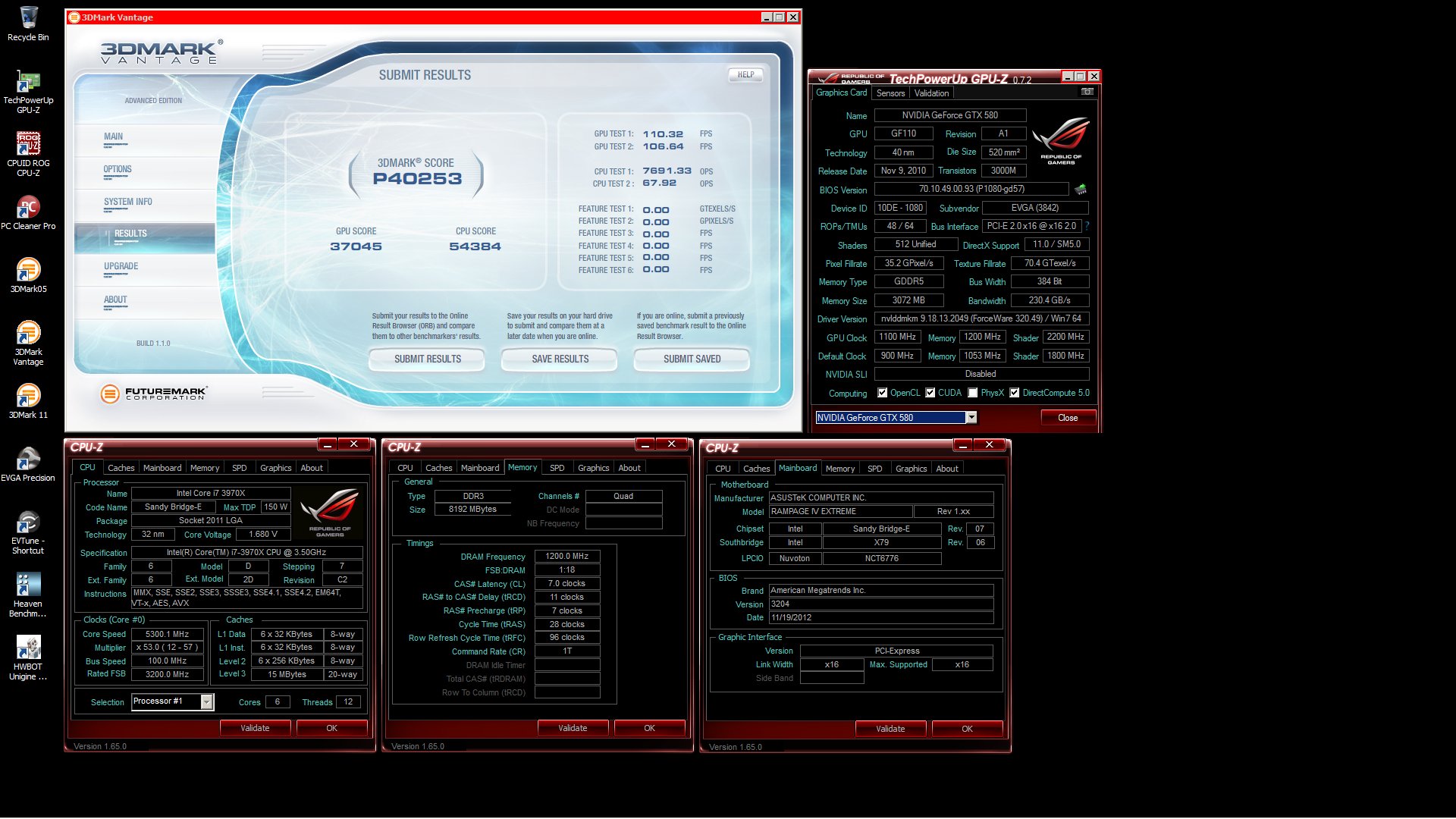Image resolution: width=1456 pixels, height=819 pixels.
Task: Go to MAIN in the 3DMark Vantage sidebar
Action: [x=114, y=137]
